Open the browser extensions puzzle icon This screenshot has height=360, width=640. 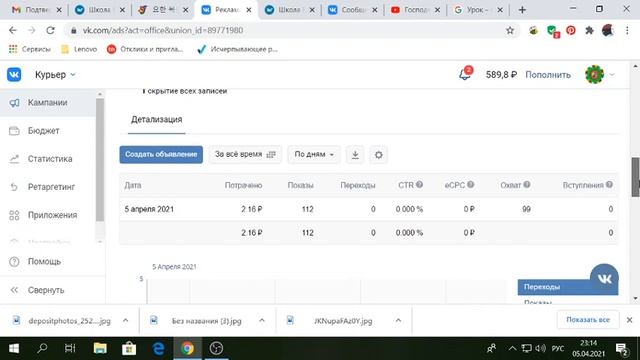589,31
